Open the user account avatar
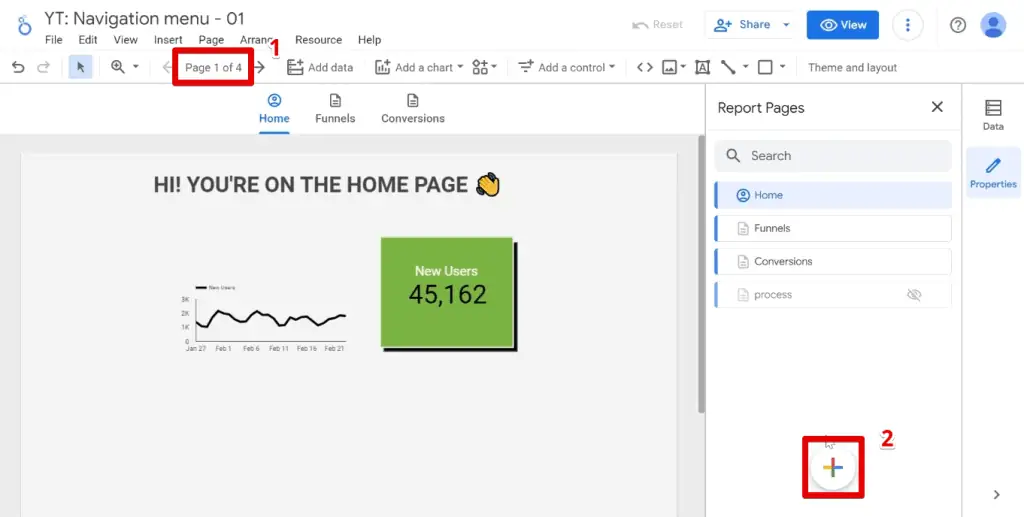The width and height of the screenshot is (1024, 517). tap(993, 25)
